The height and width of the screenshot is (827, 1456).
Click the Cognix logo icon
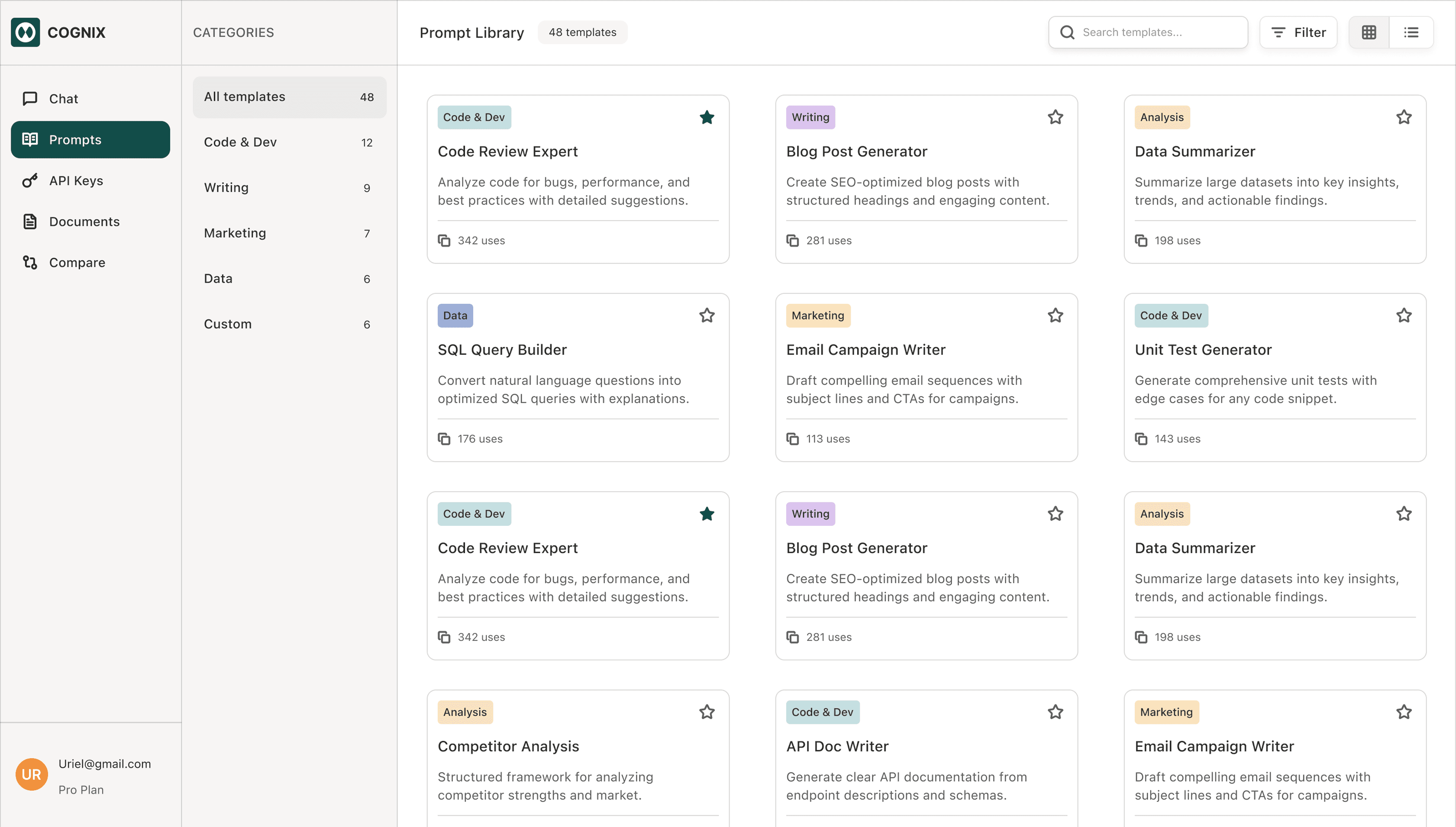[25, 32]
